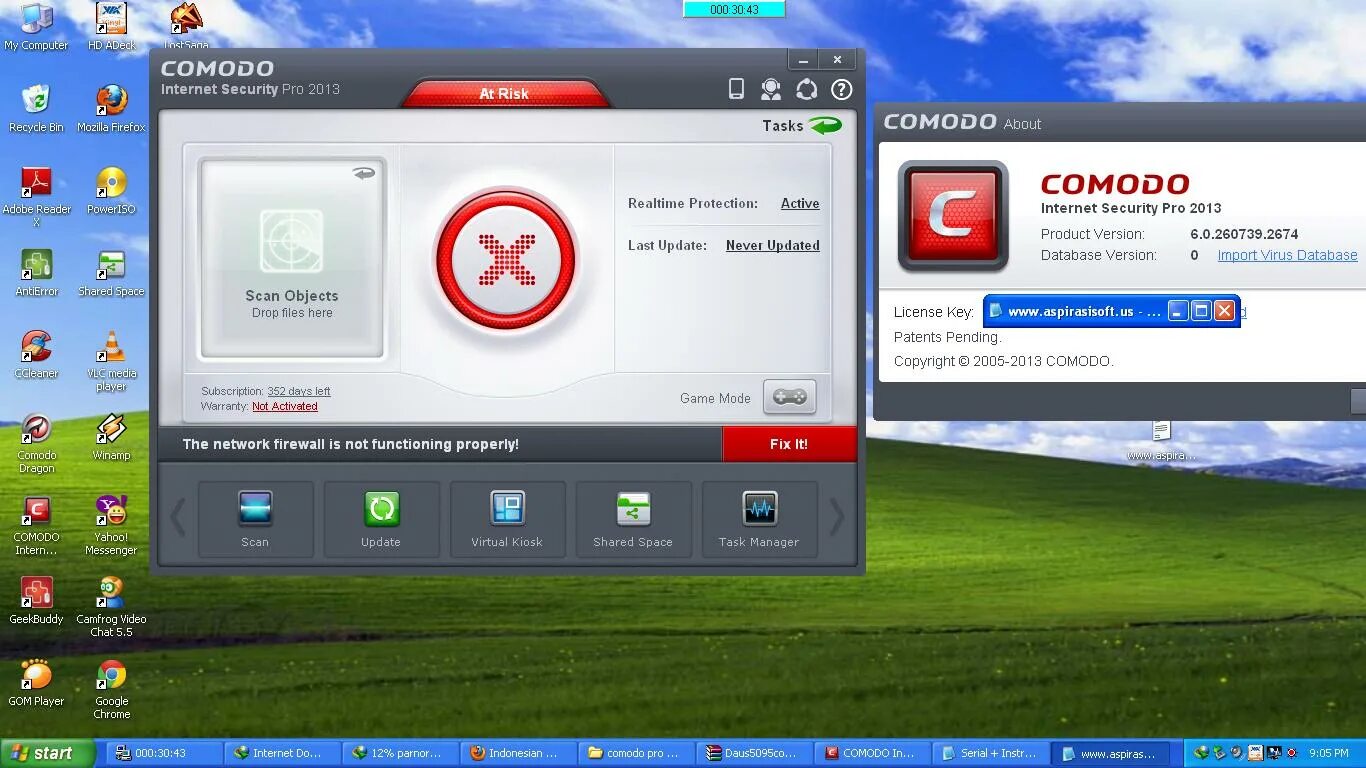Launch Winamp desktop shortcut
The image size is (1366, 768).
point(111,437)
